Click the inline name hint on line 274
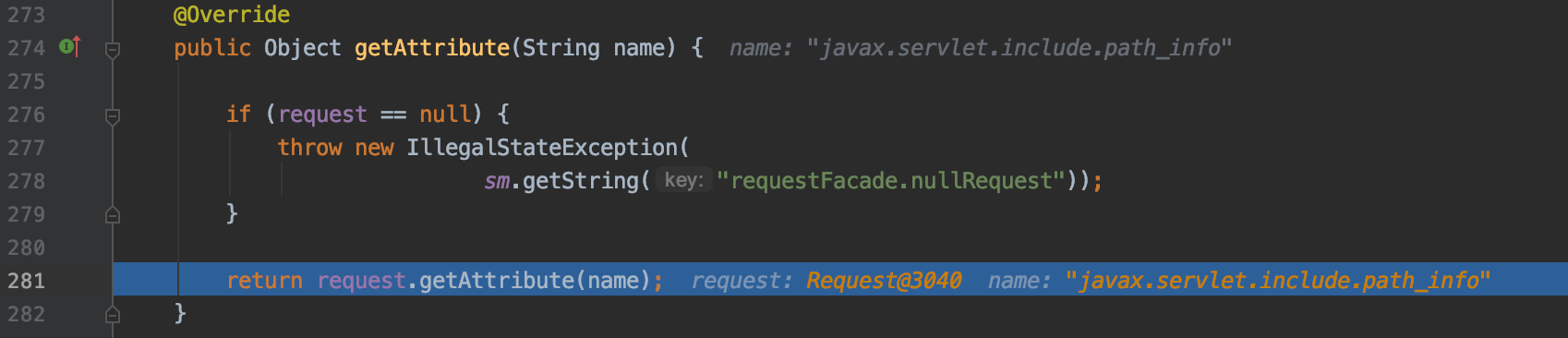 (980, 48)
